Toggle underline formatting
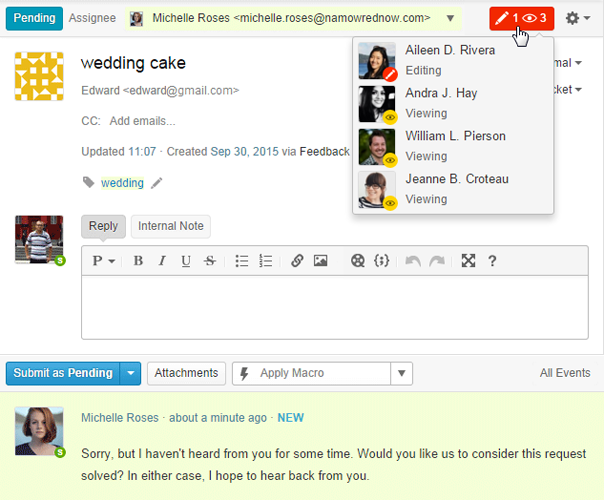This screenshot has height=500, width=604. coord(185,261)
